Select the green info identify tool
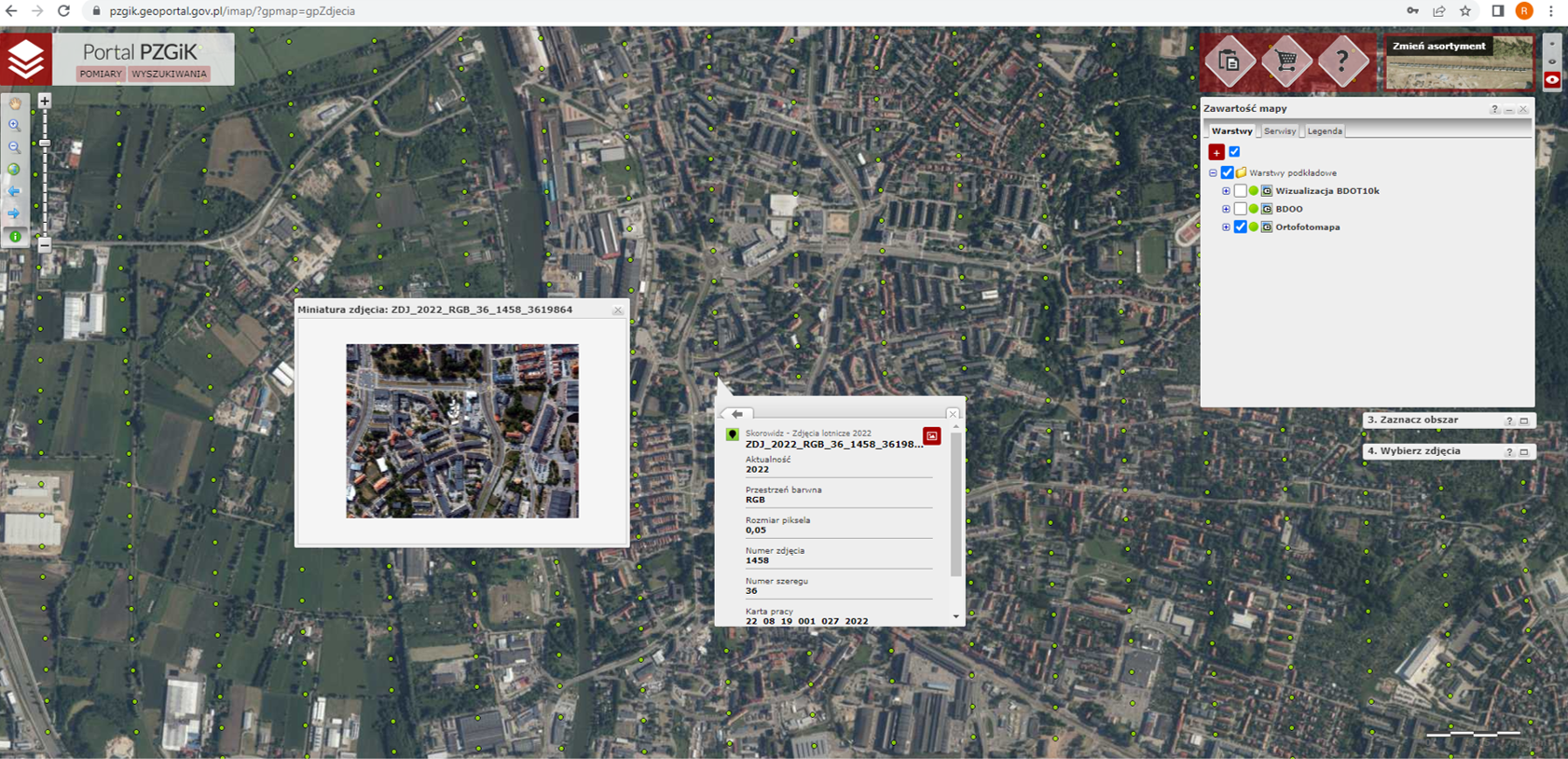 pos(15,237)
